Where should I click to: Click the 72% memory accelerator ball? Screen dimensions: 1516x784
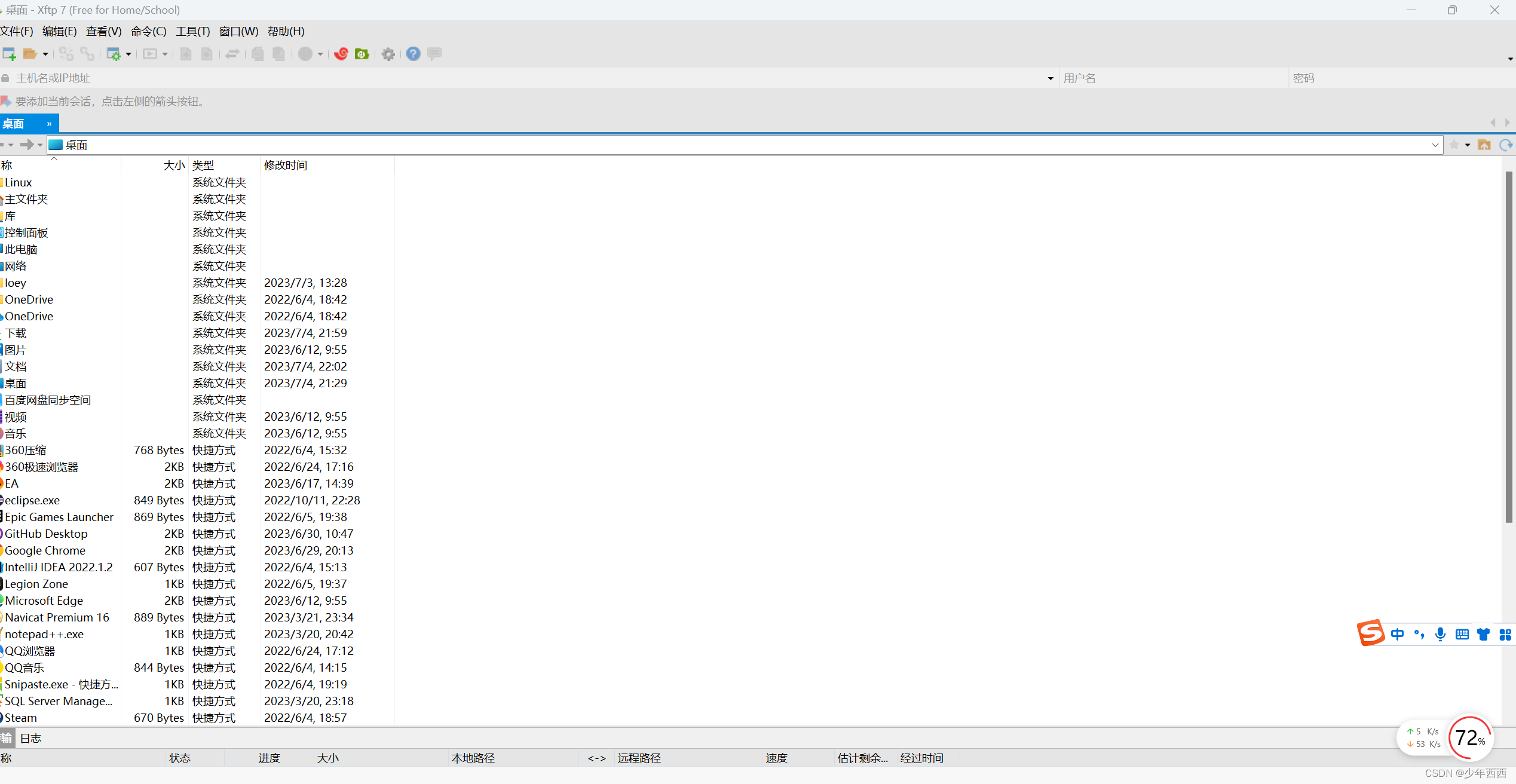[1471, 738]
